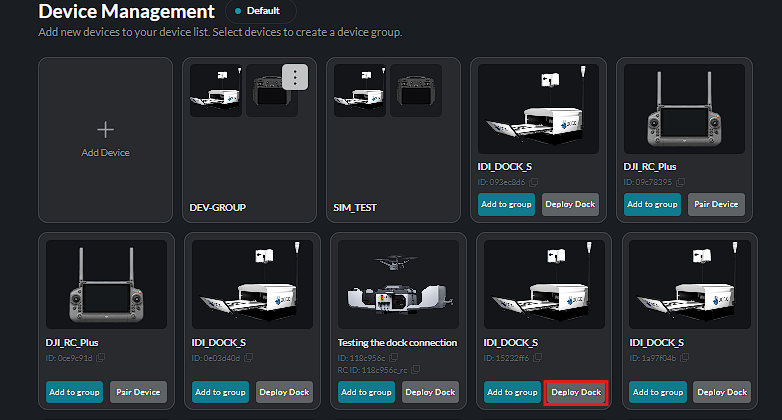
Task: Add IDI_DOCK_S 0e03d40d to group
Action: click(220, 392)
